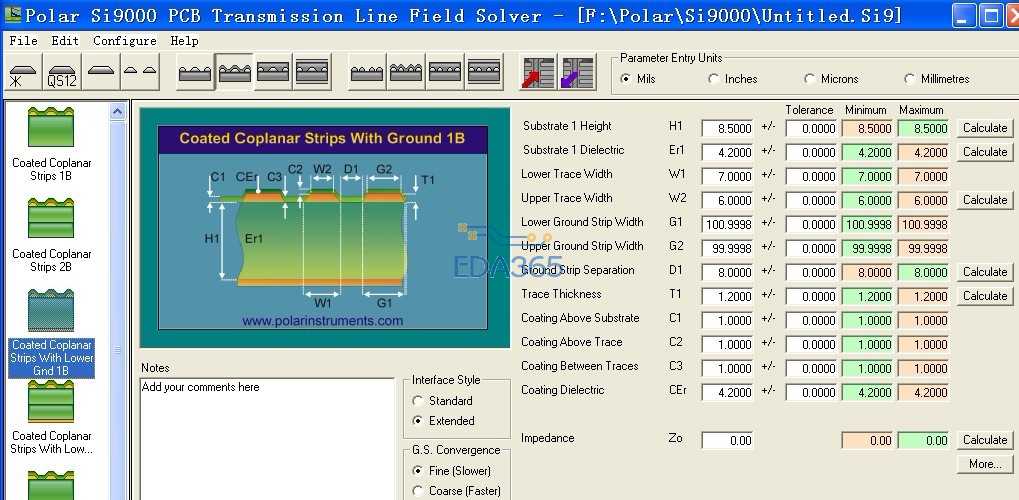Open the Help menu
Viewport: 1019px width, 500px height.
pos(184,41)
